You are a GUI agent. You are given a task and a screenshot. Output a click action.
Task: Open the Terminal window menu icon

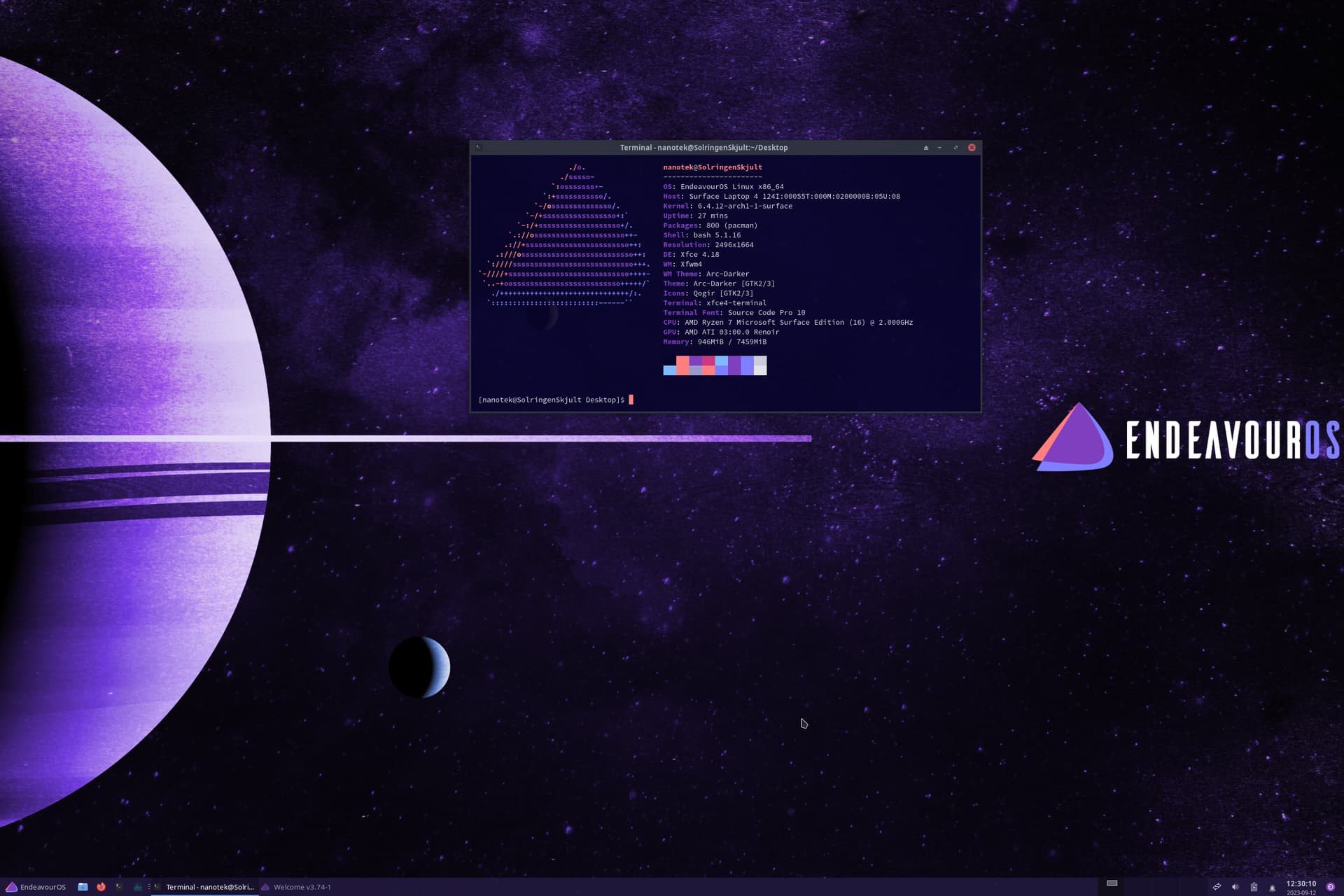479,147
